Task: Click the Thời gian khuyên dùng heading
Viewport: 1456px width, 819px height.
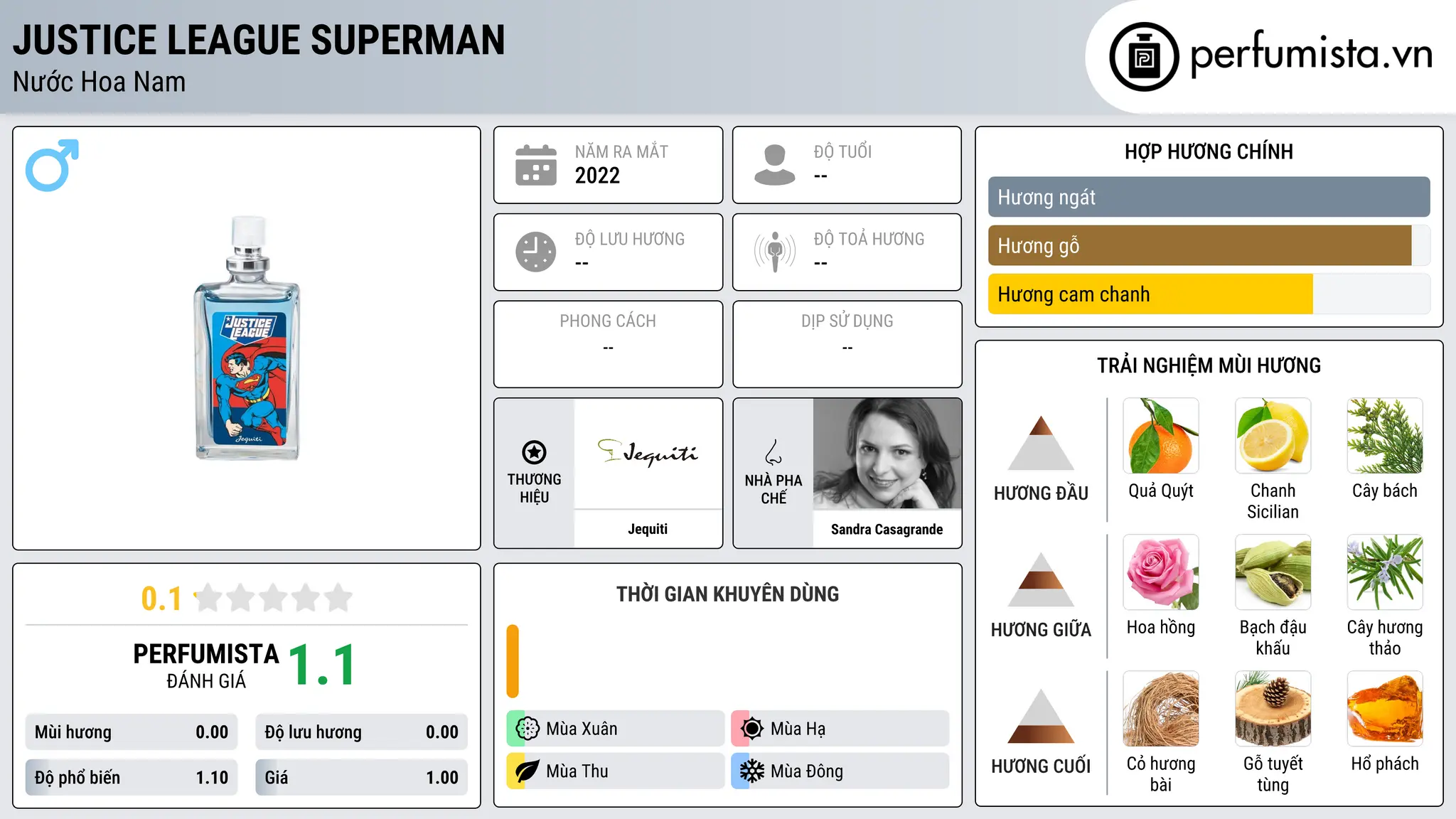Action: coord(727,594)
